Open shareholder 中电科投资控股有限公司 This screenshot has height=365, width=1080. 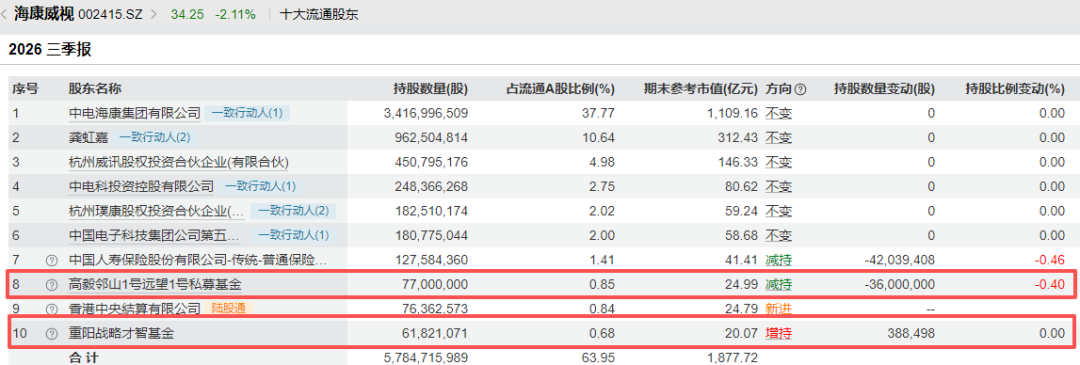coord(141,187)
